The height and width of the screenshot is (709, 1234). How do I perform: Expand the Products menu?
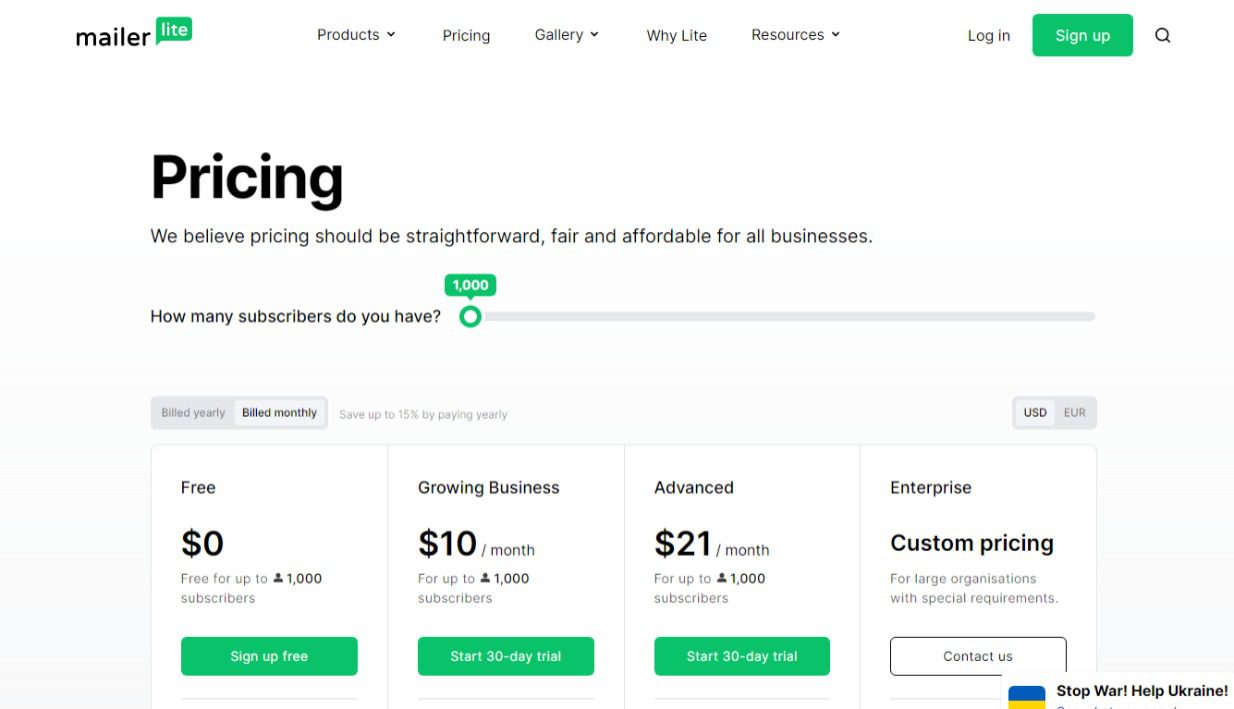click(356, 35)
